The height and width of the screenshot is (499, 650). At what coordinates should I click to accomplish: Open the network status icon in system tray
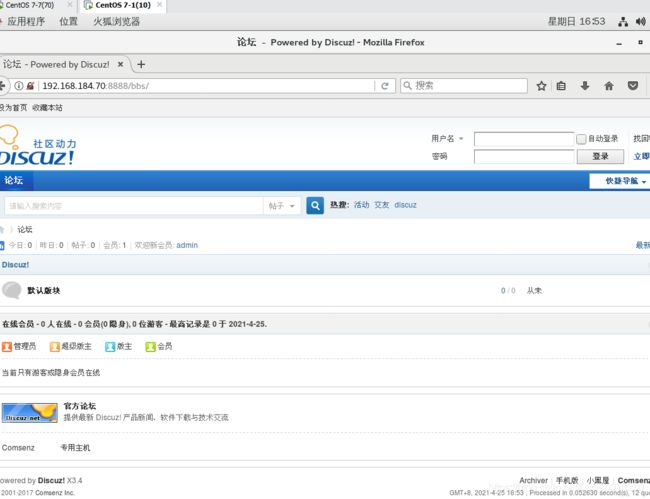[x=623, y=22]
